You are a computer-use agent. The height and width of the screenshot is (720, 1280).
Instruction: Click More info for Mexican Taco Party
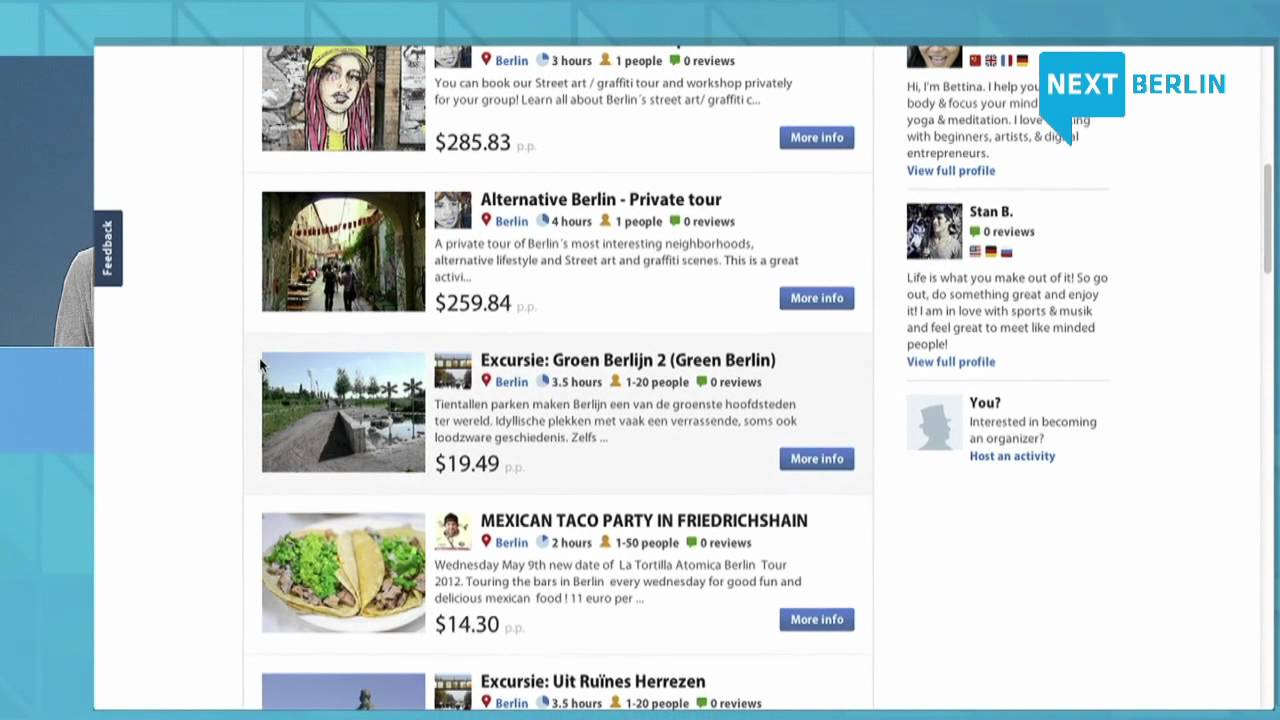click(817, 620)
